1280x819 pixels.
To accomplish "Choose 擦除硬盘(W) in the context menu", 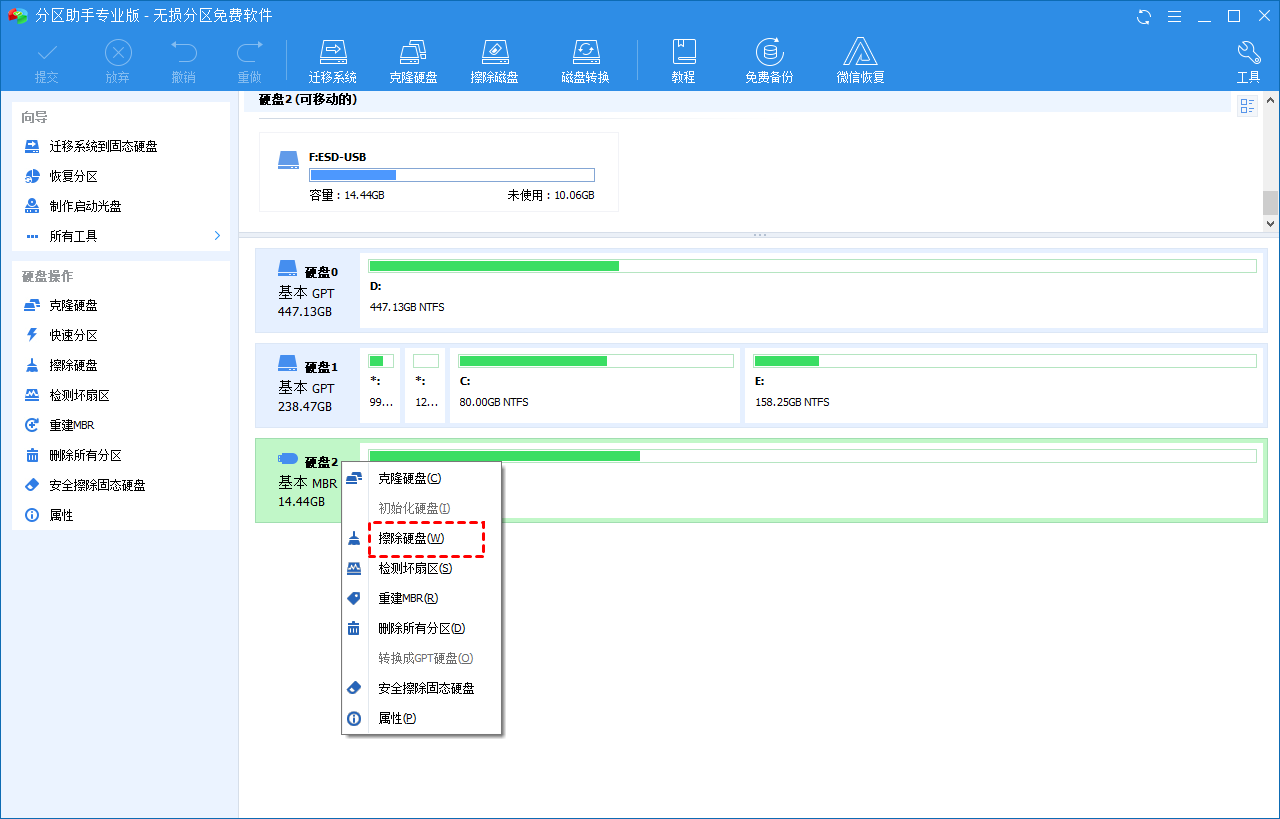I will click(x=425, y=538).
